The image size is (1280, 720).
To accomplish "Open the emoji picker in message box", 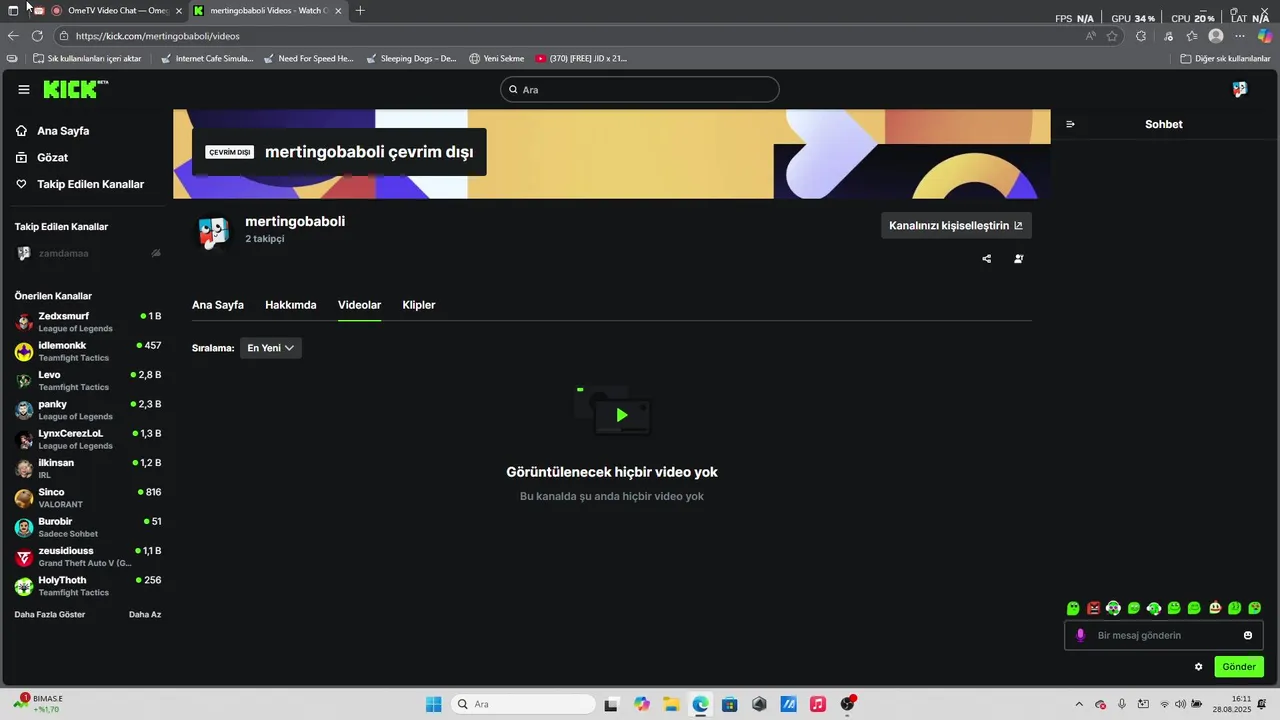I will [1248, 635].
